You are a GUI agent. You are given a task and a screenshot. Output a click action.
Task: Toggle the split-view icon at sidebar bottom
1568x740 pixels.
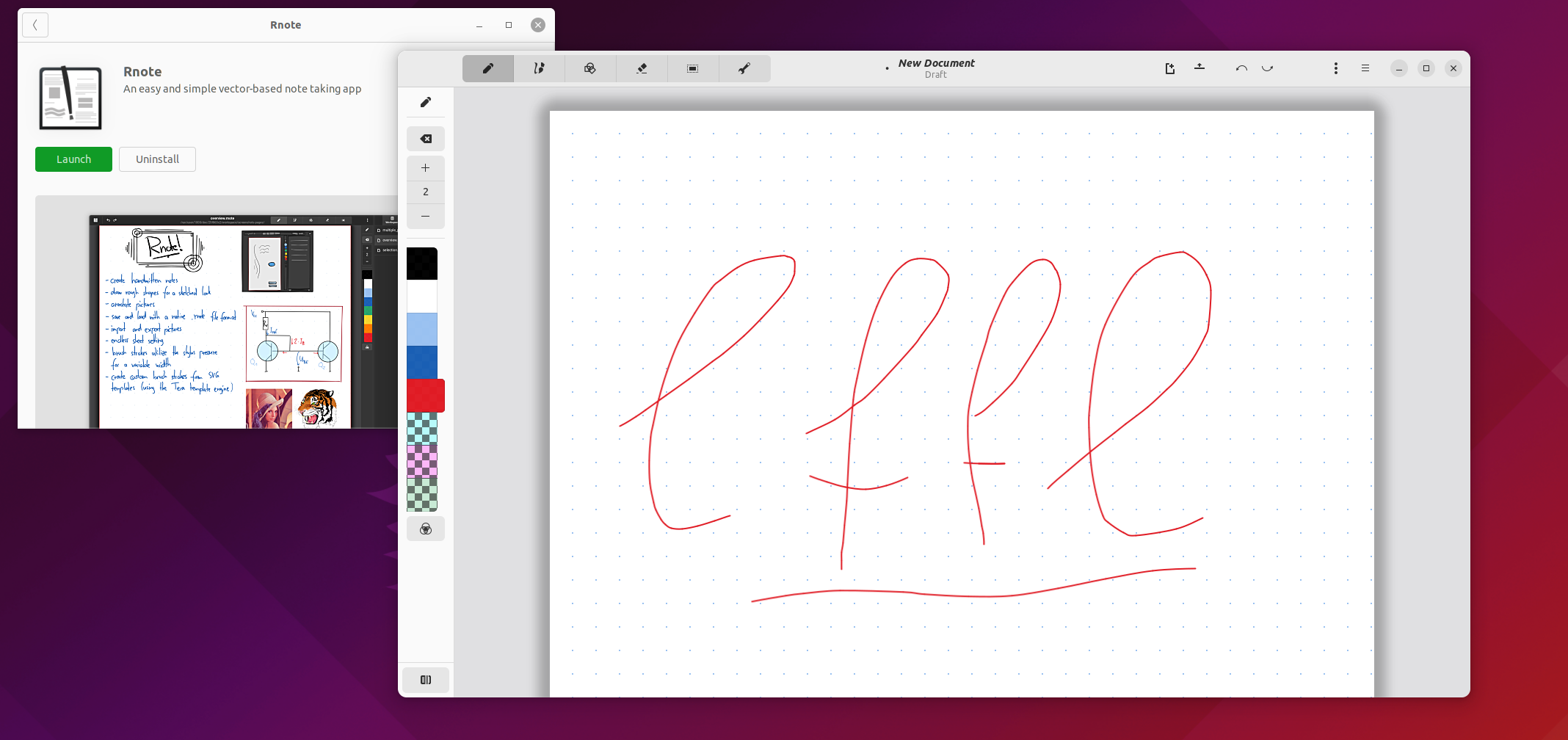(x=426, y=679)
